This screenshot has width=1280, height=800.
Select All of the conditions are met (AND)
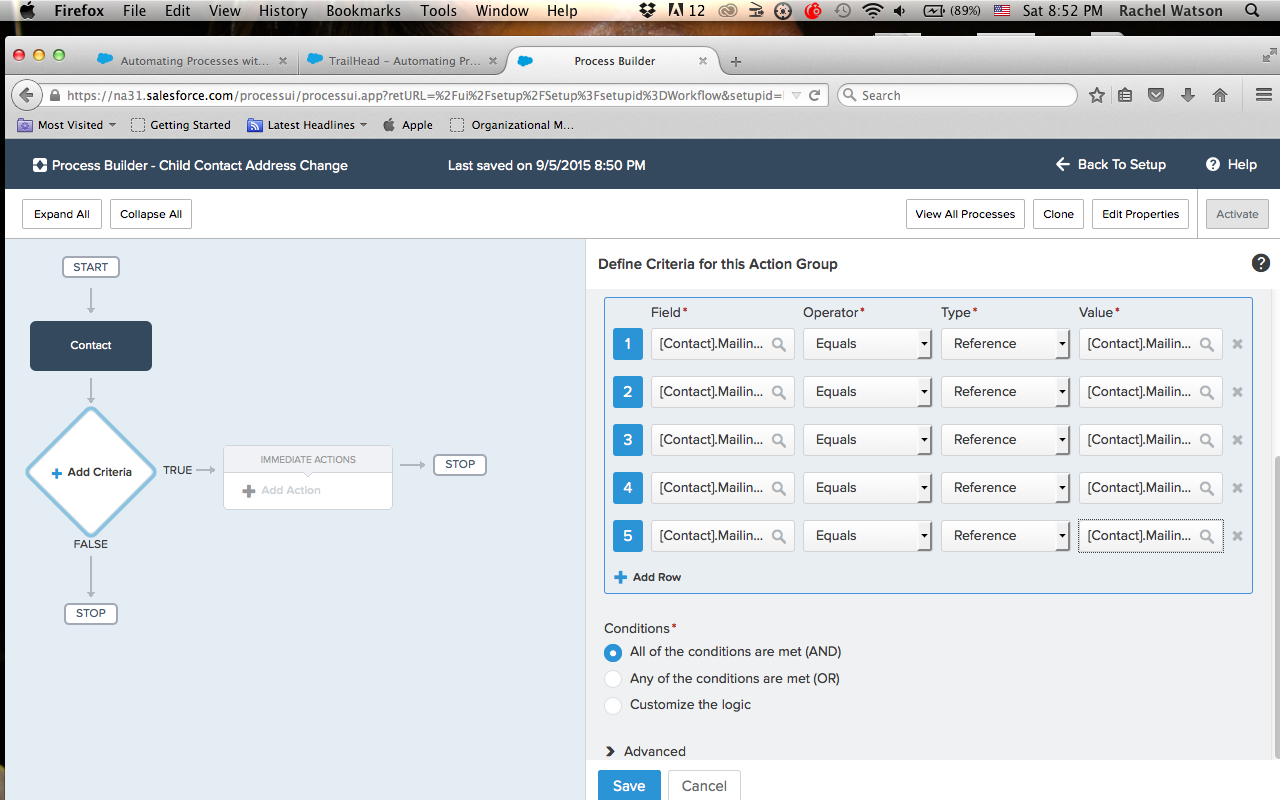[614, 652]
